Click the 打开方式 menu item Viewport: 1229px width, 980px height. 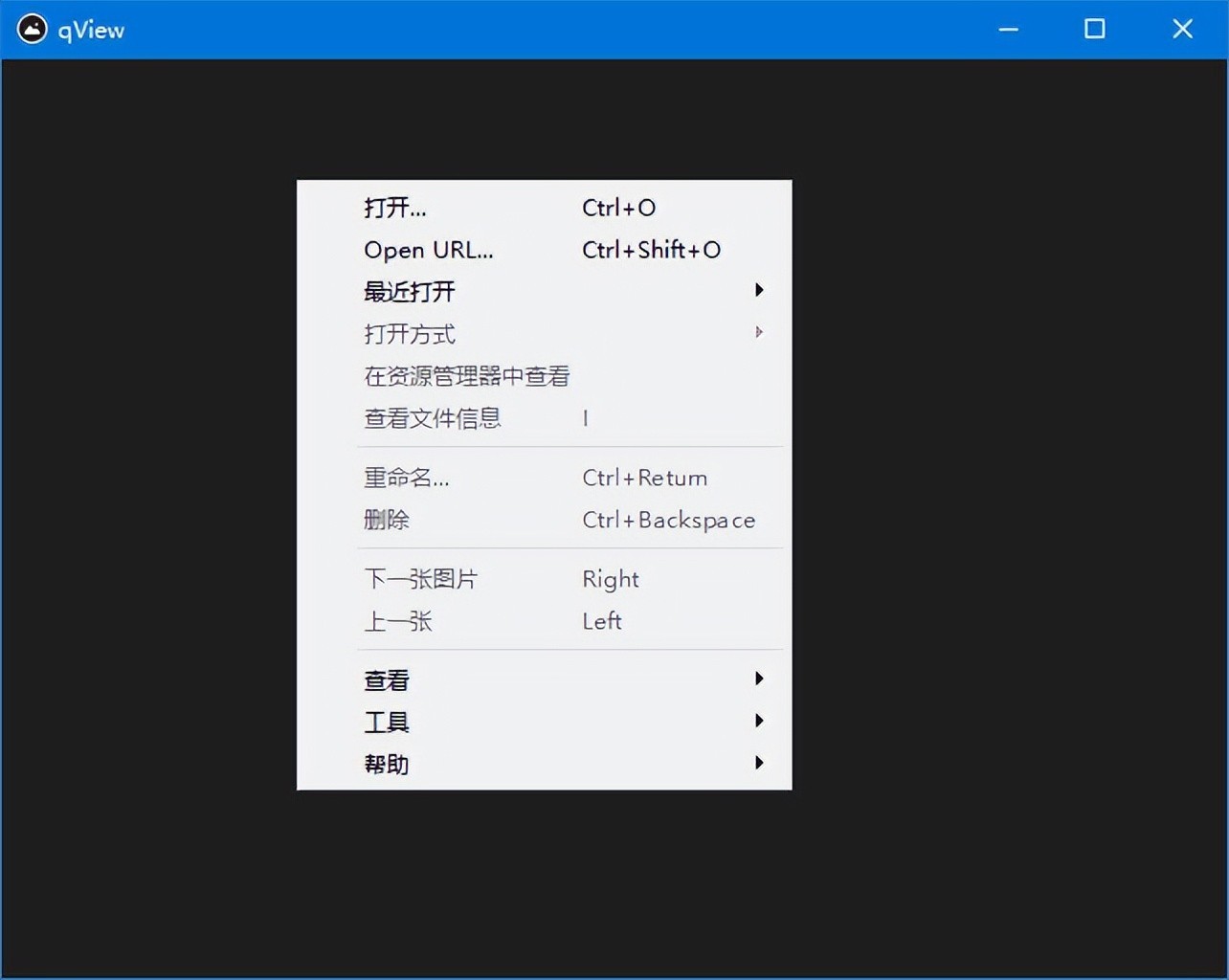(x=544, y=334)
